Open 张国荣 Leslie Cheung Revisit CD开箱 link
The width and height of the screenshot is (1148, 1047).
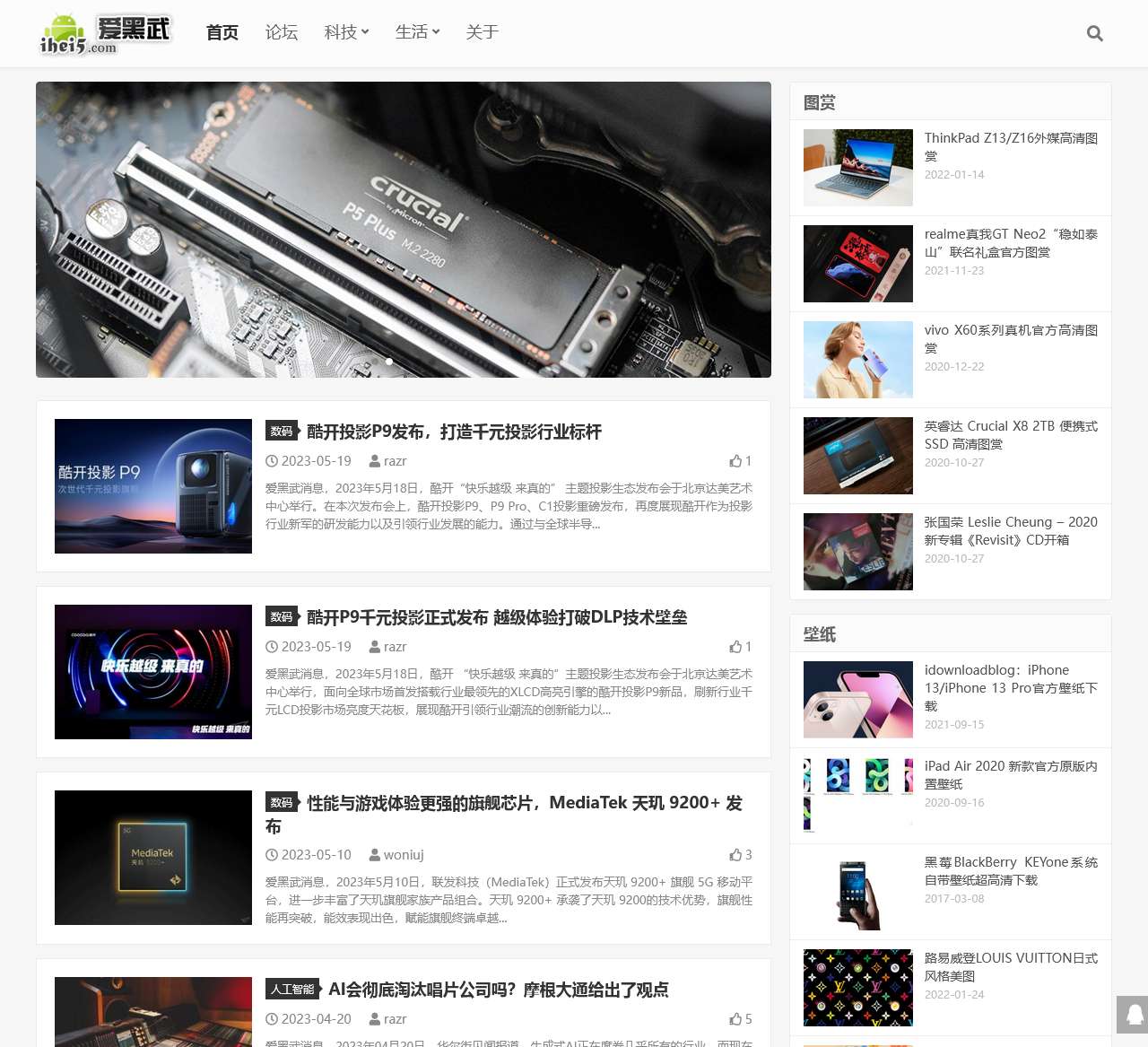[1011, 531]
